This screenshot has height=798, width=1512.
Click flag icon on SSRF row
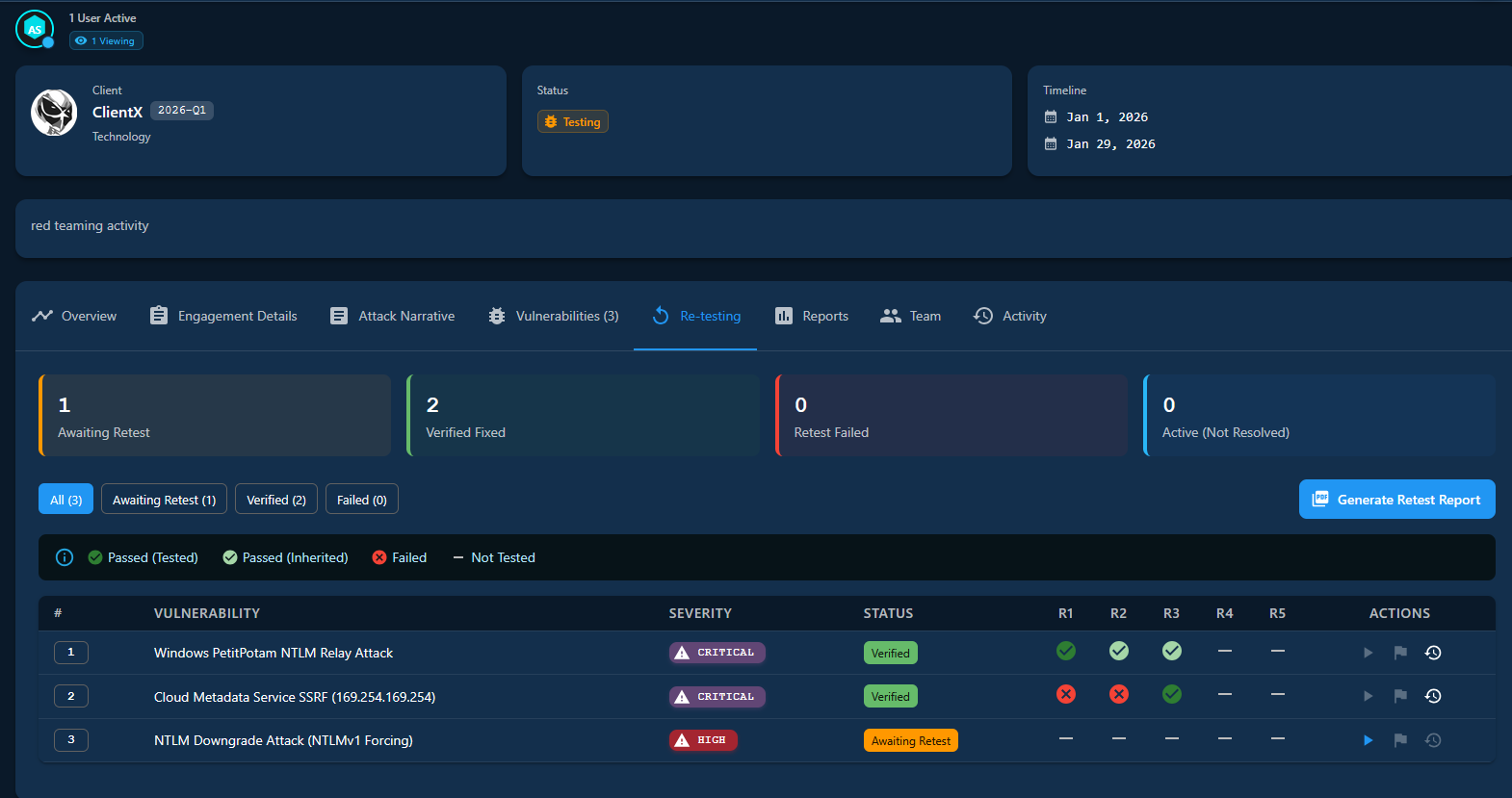coord(1400,696)
